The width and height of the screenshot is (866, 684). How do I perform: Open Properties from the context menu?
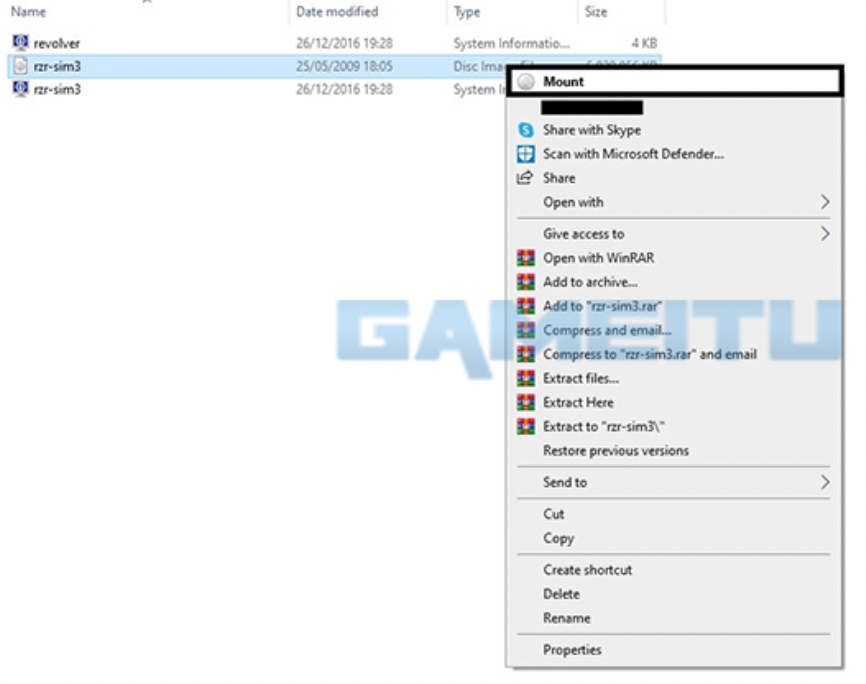[572, 650]
